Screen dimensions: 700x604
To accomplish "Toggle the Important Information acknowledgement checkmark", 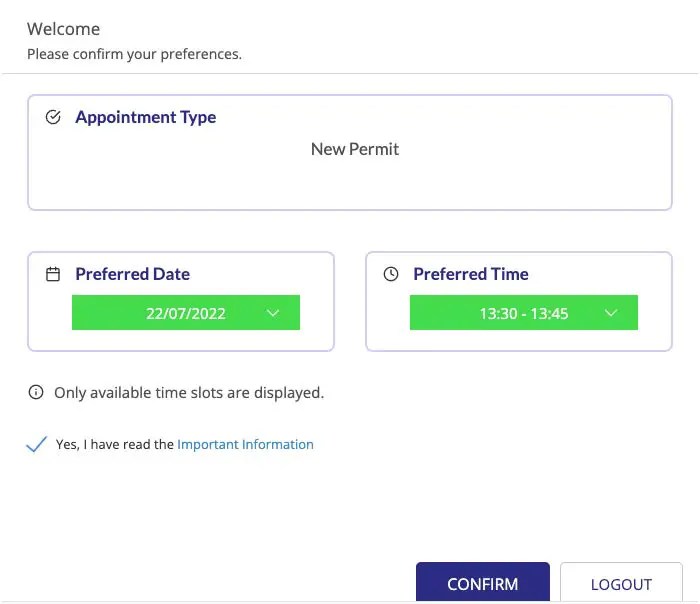I will coord(37,445).
